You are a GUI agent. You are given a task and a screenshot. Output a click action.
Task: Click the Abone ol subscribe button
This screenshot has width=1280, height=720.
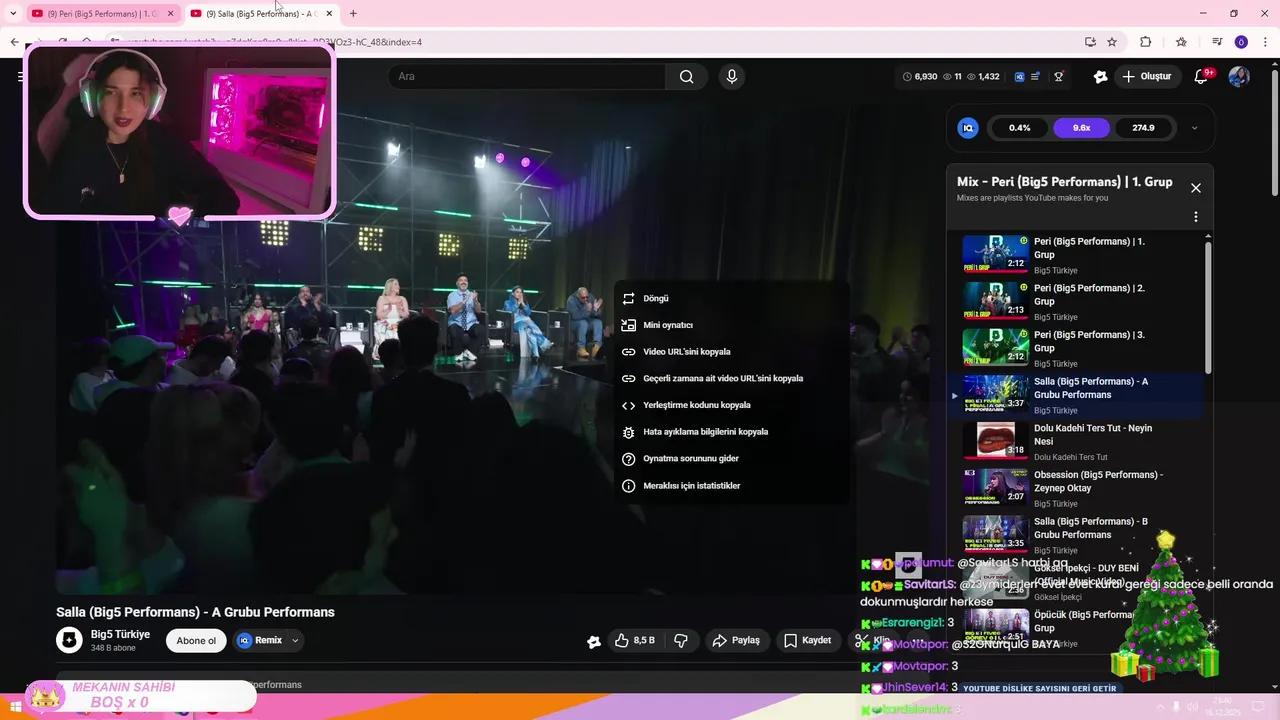point(196,641)
